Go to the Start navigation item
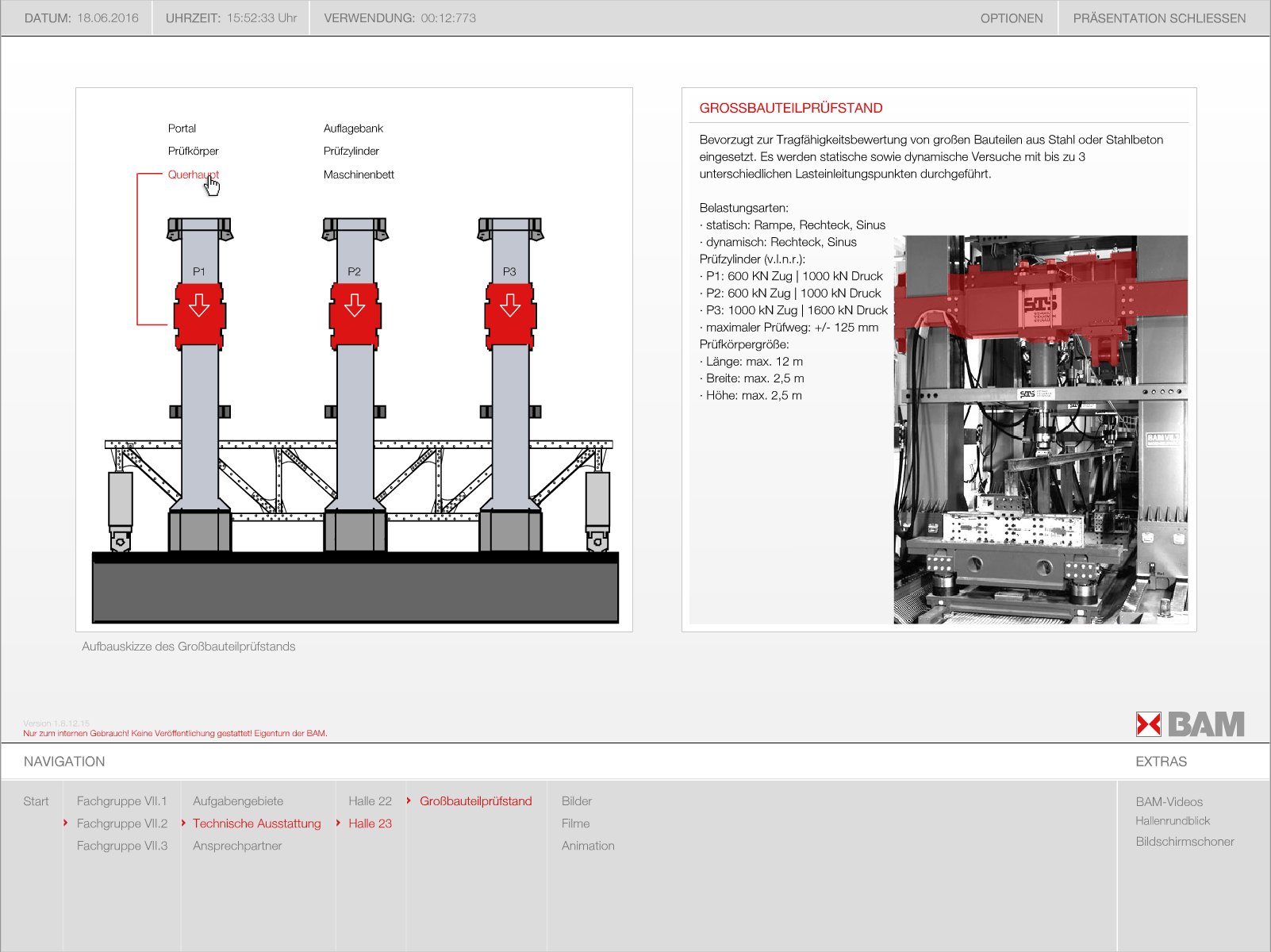 coord(36,801)
